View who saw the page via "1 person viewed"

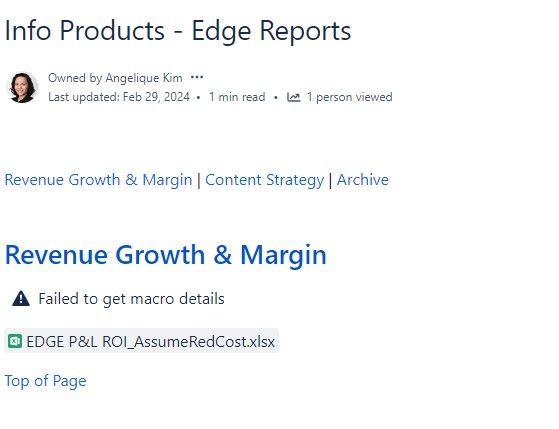tap(349, 97)
